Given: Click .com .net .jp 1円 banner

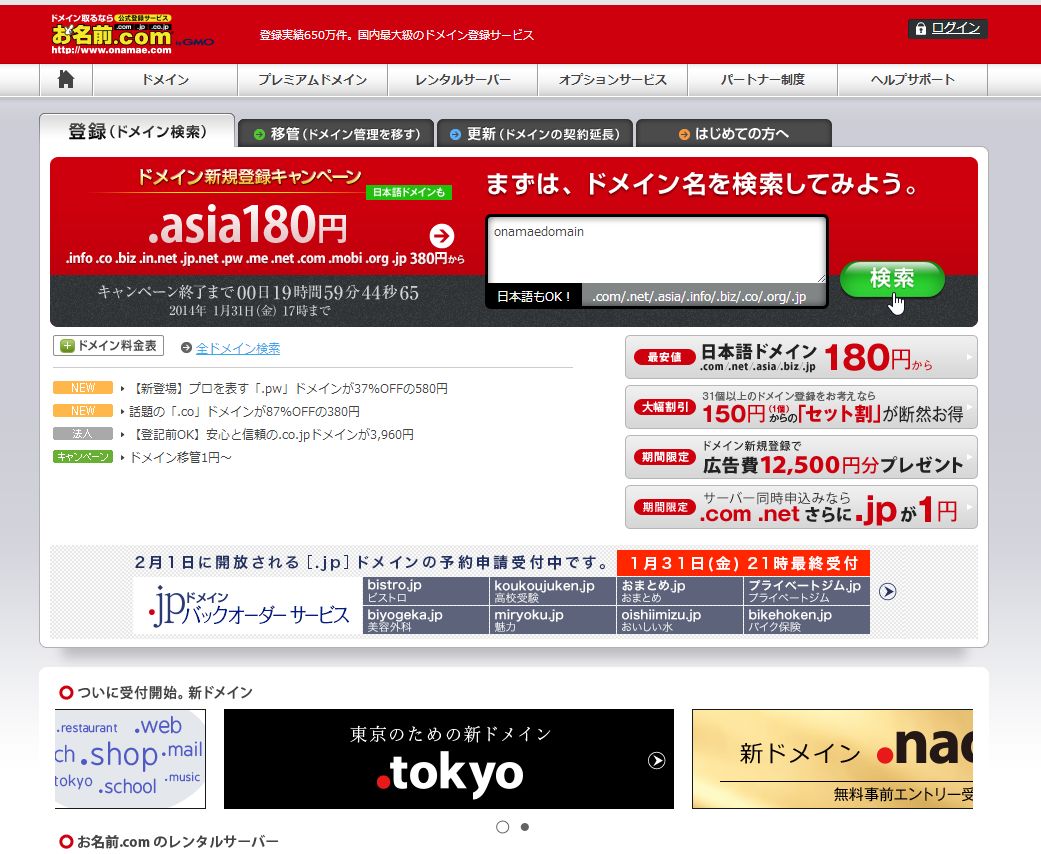Looking at the screenshot, I should (801, 507).
